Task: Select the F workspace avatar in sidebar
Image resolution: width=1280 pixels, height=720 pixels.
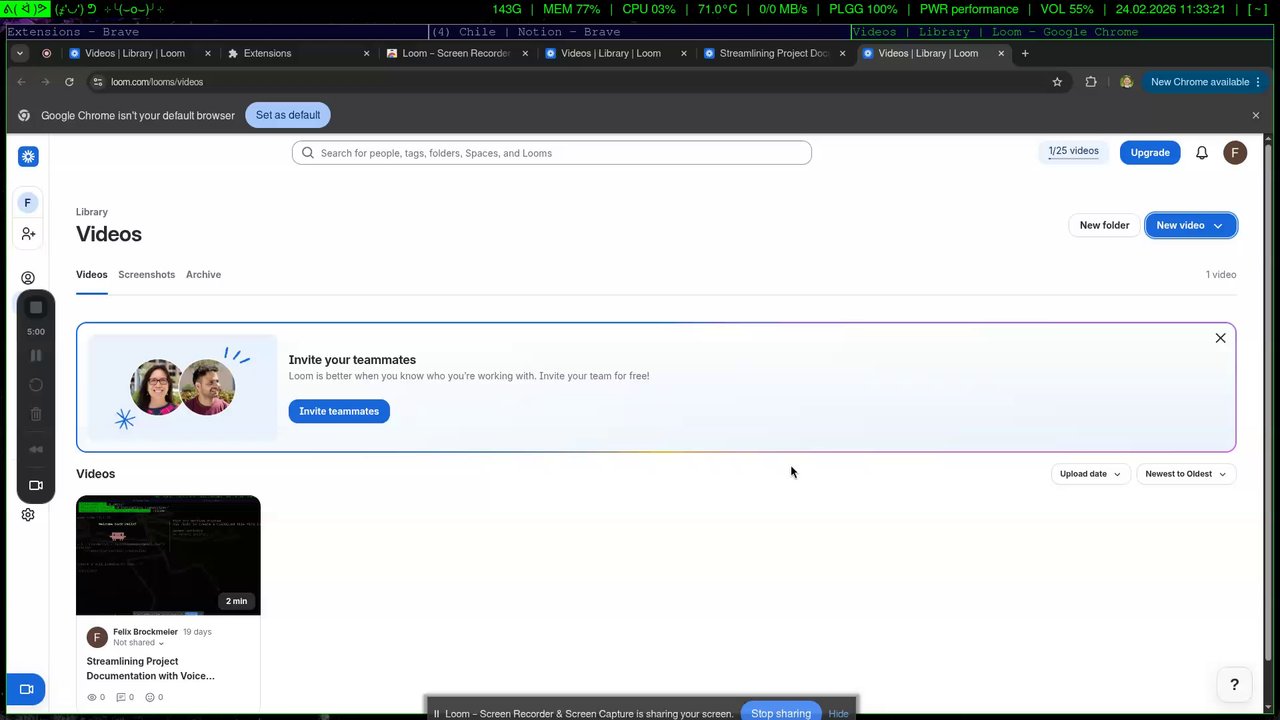Action: [28, 203]
